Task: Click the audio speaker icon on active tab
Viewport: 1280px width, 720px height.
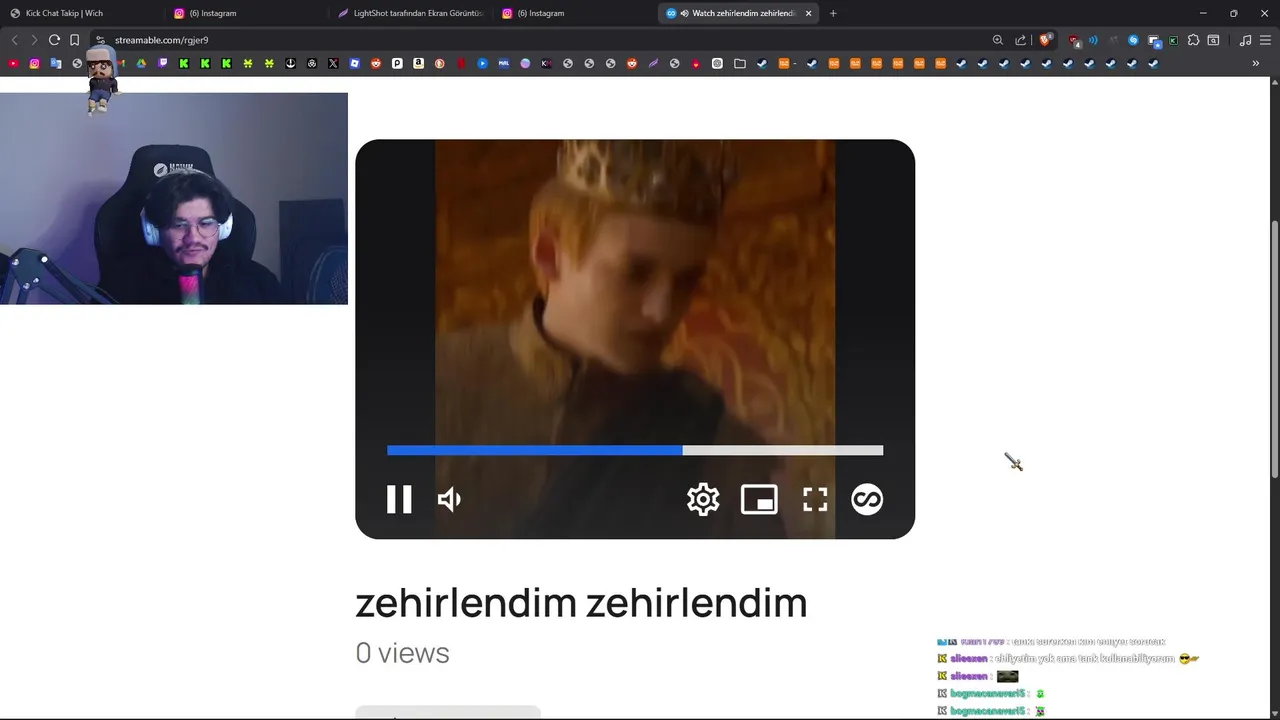Action: (684, 13)
